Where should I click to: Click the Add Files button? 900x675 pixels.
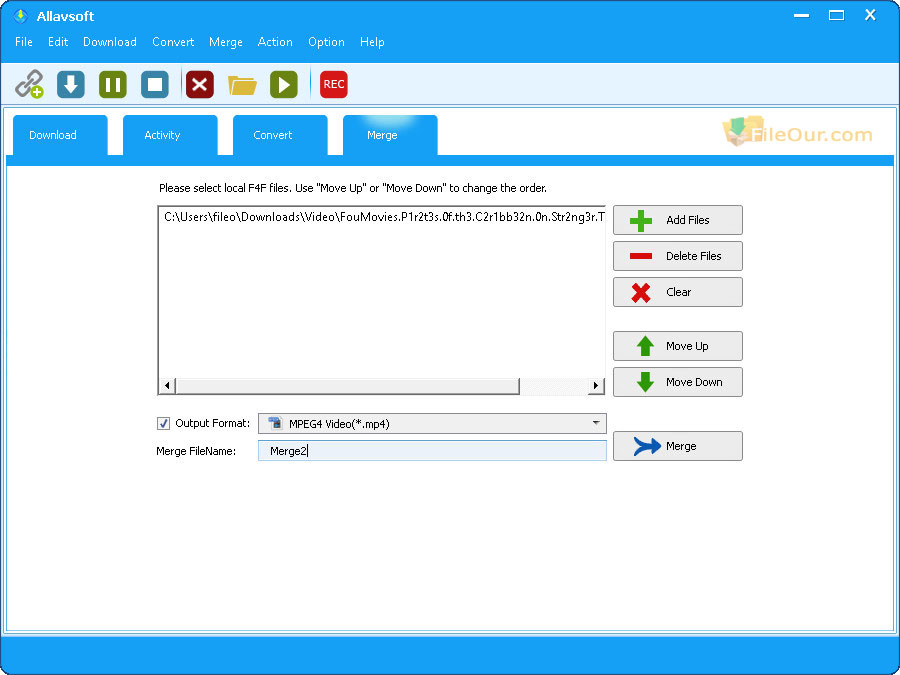678,220
